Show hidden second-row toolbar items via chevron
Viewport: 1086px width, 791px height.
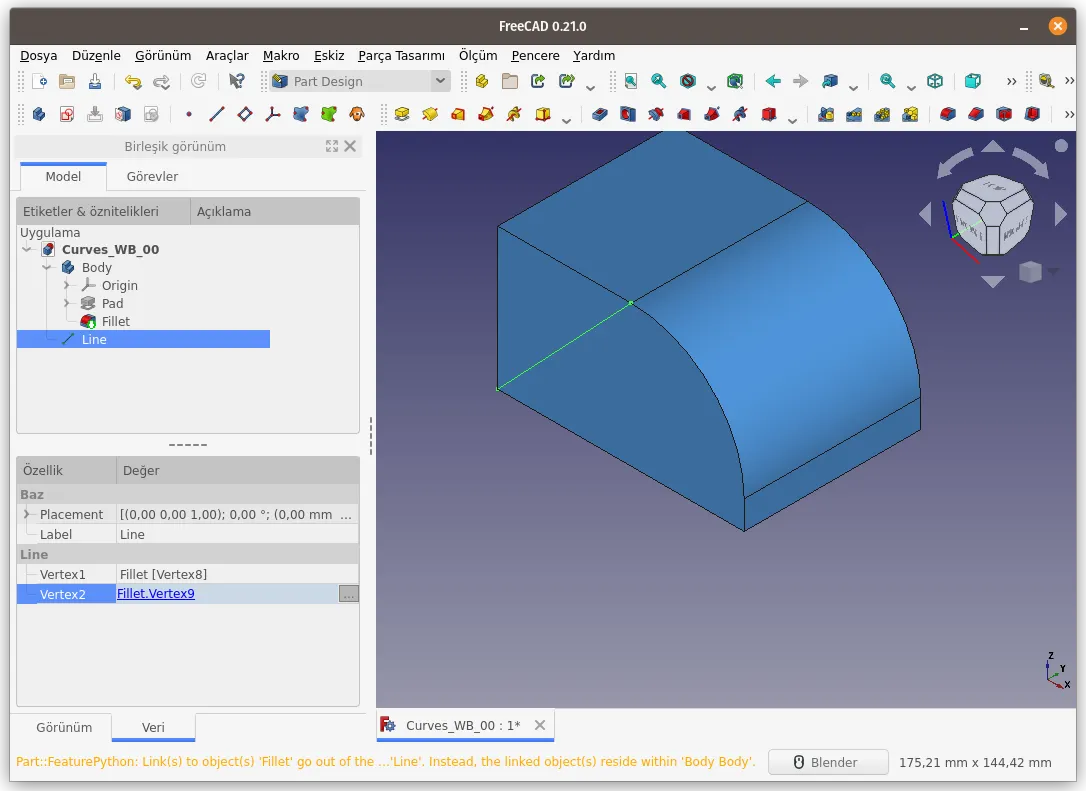1069,114
